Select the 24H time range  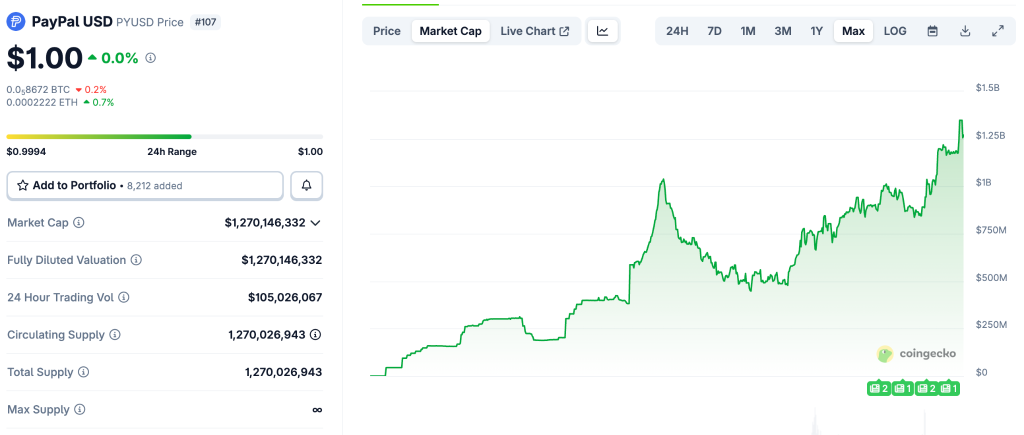tap(677, 31)
